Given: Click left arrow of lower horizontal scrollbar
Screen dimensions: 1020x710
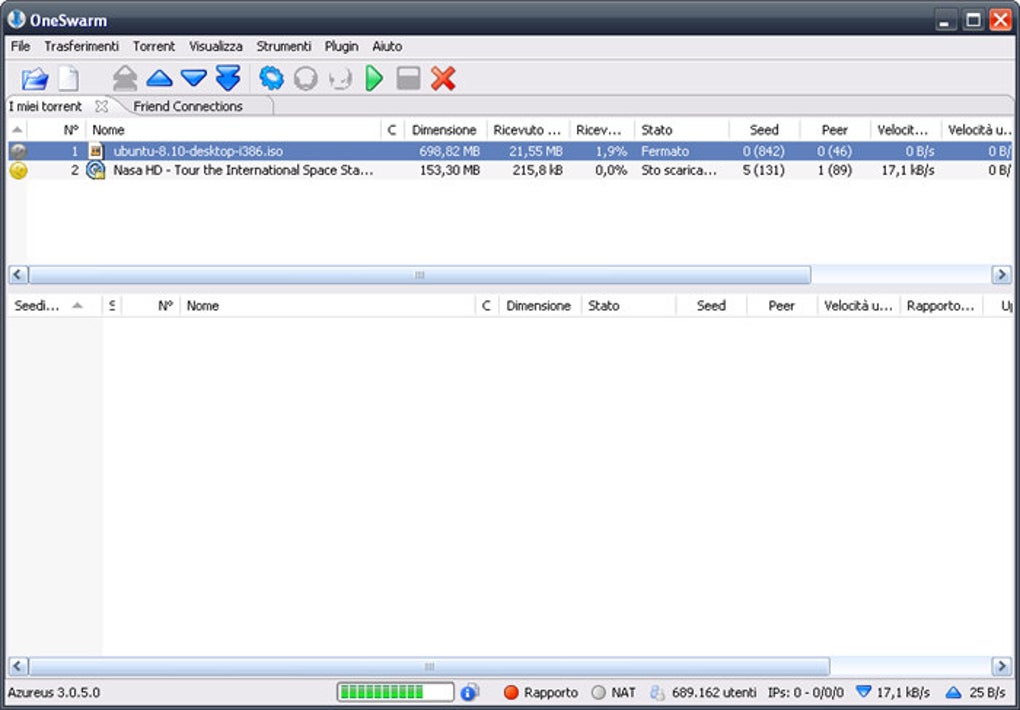Looking at the screenshot, I should point(18,666).
